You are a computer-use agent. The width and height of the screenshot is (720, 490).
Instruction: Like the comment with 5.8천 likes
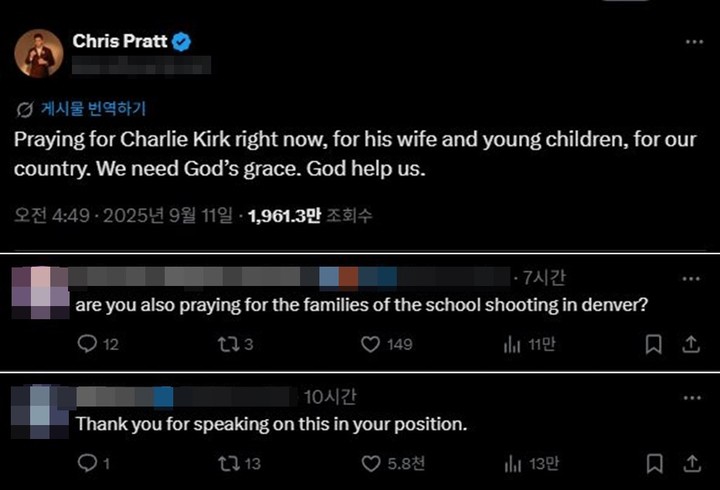[x=370, y=462]
